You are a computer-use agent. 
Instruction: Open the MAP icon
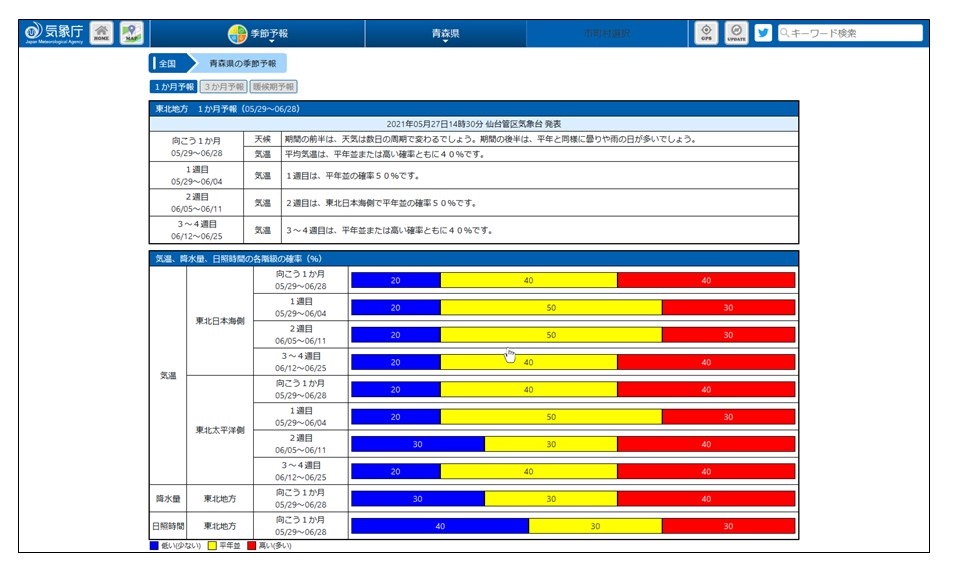132,33
